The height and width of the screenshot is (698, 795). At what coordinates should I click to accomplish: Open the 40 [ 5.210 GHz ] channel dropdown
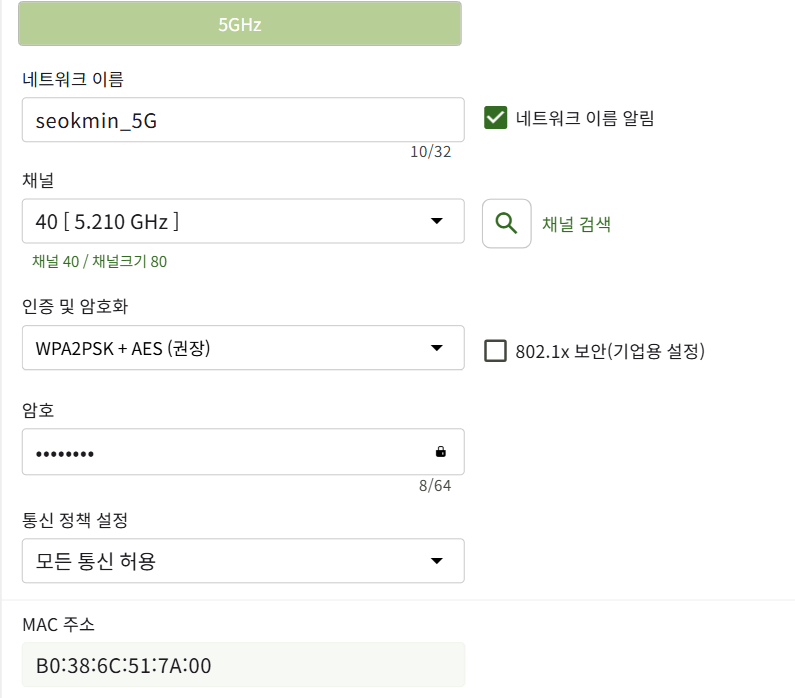(243, 221)
